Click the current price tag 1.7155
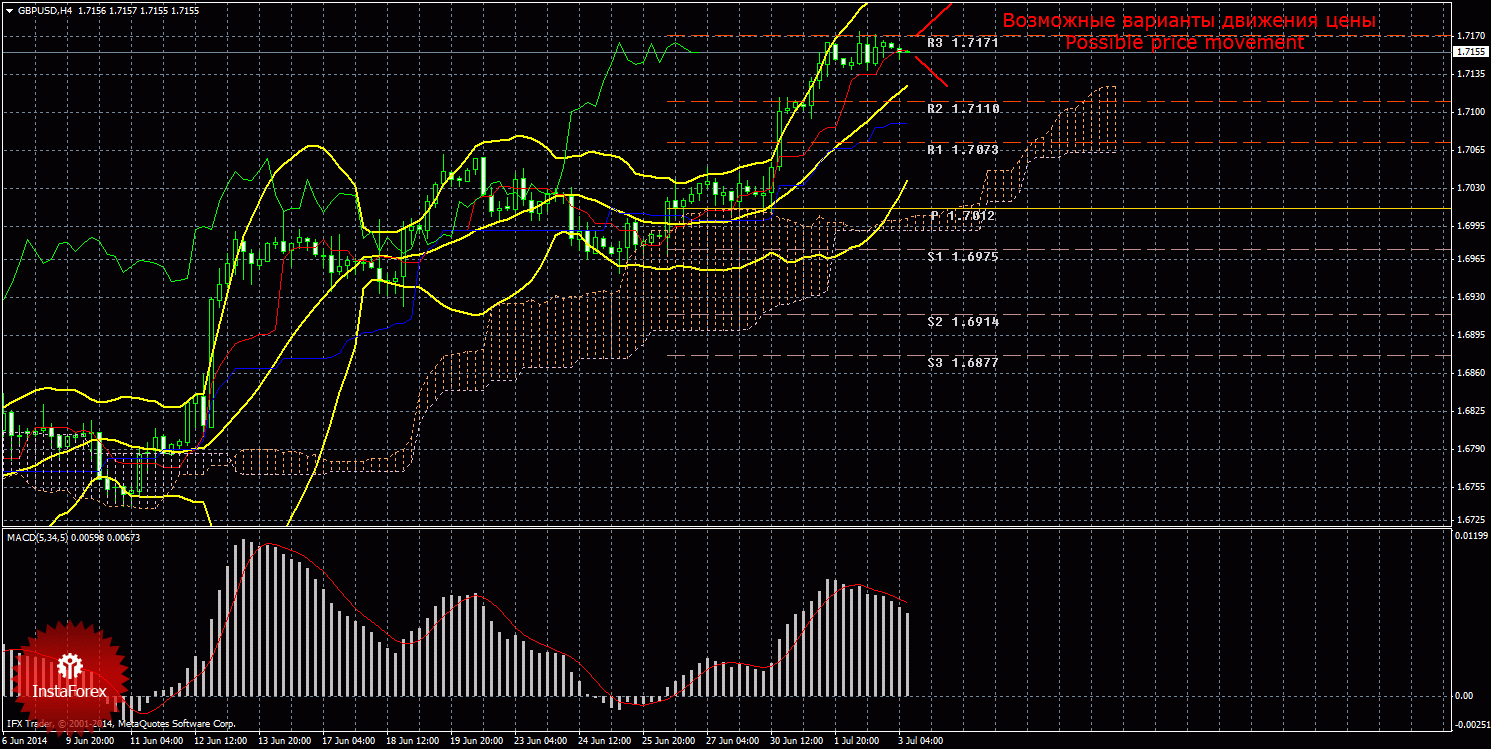Image resolution: width=1491 pixels, height=749 pixels. pyautogui.click(x=1470, y=52)
